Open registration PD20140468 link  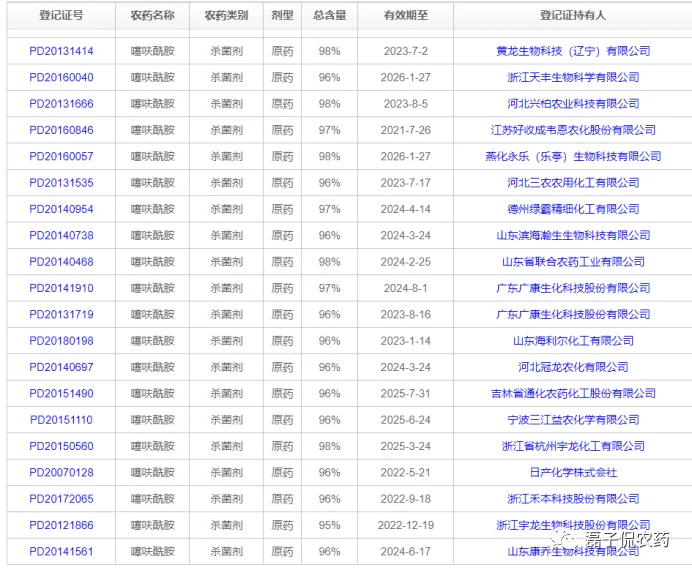click(61, 262)
